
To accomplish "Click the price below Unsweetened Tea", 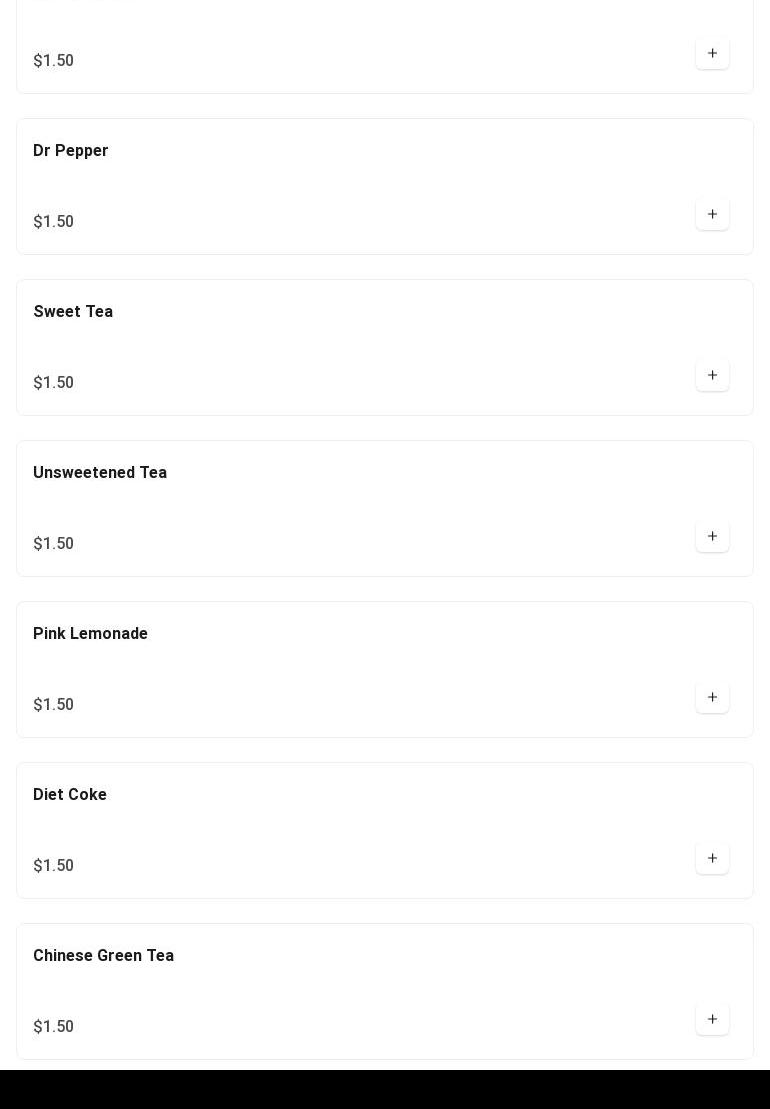I will click(x=53, y=544).
